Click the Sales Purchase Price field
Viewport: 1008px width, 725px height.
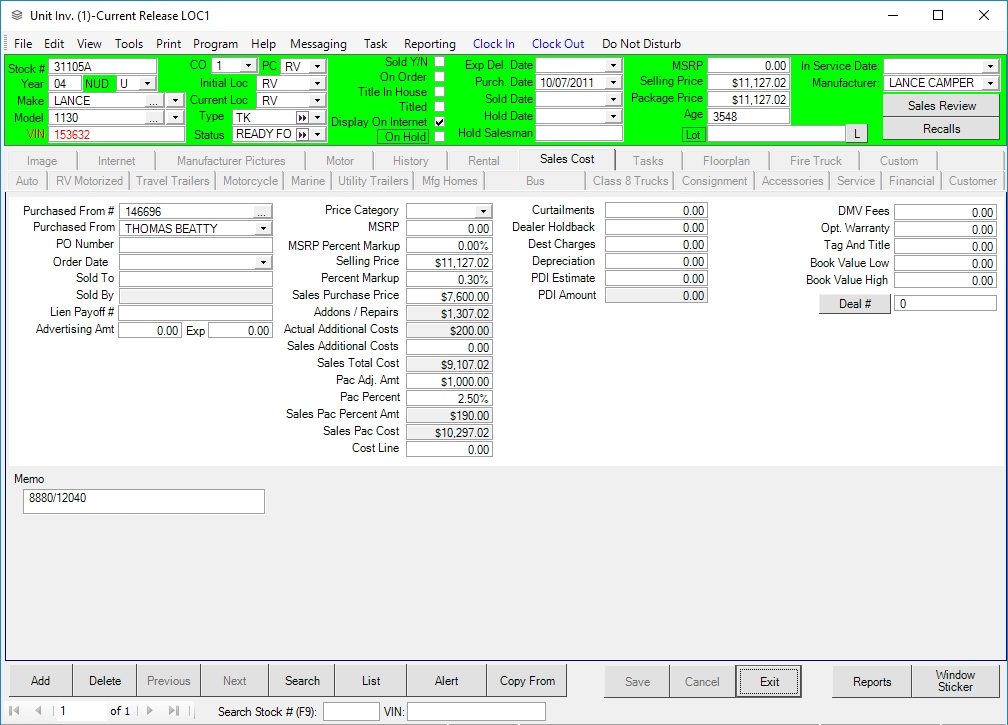(449, 296)
